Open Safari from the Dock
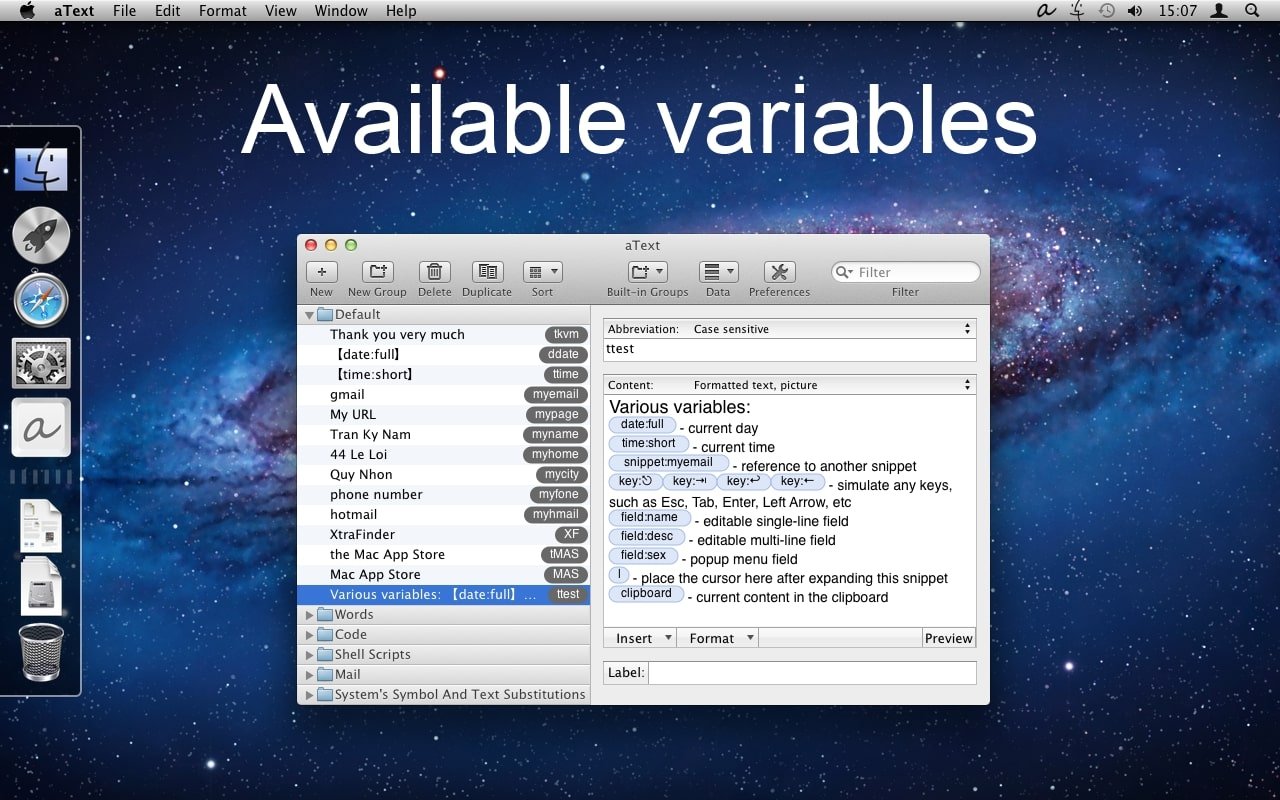Screen dimensions: 1280x800 [41, 301]
